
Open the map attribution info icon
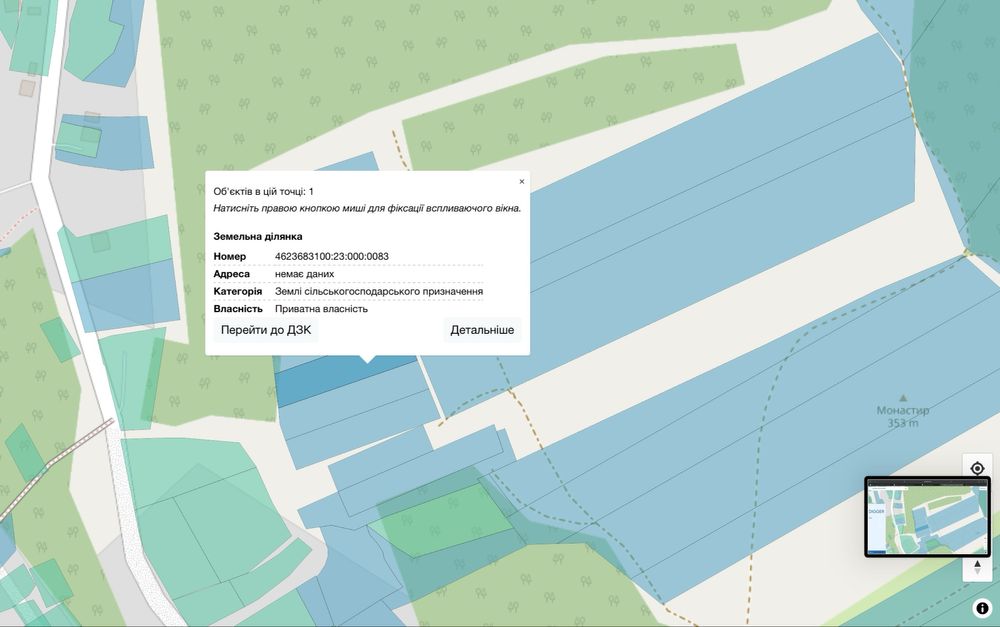[982, 609]
